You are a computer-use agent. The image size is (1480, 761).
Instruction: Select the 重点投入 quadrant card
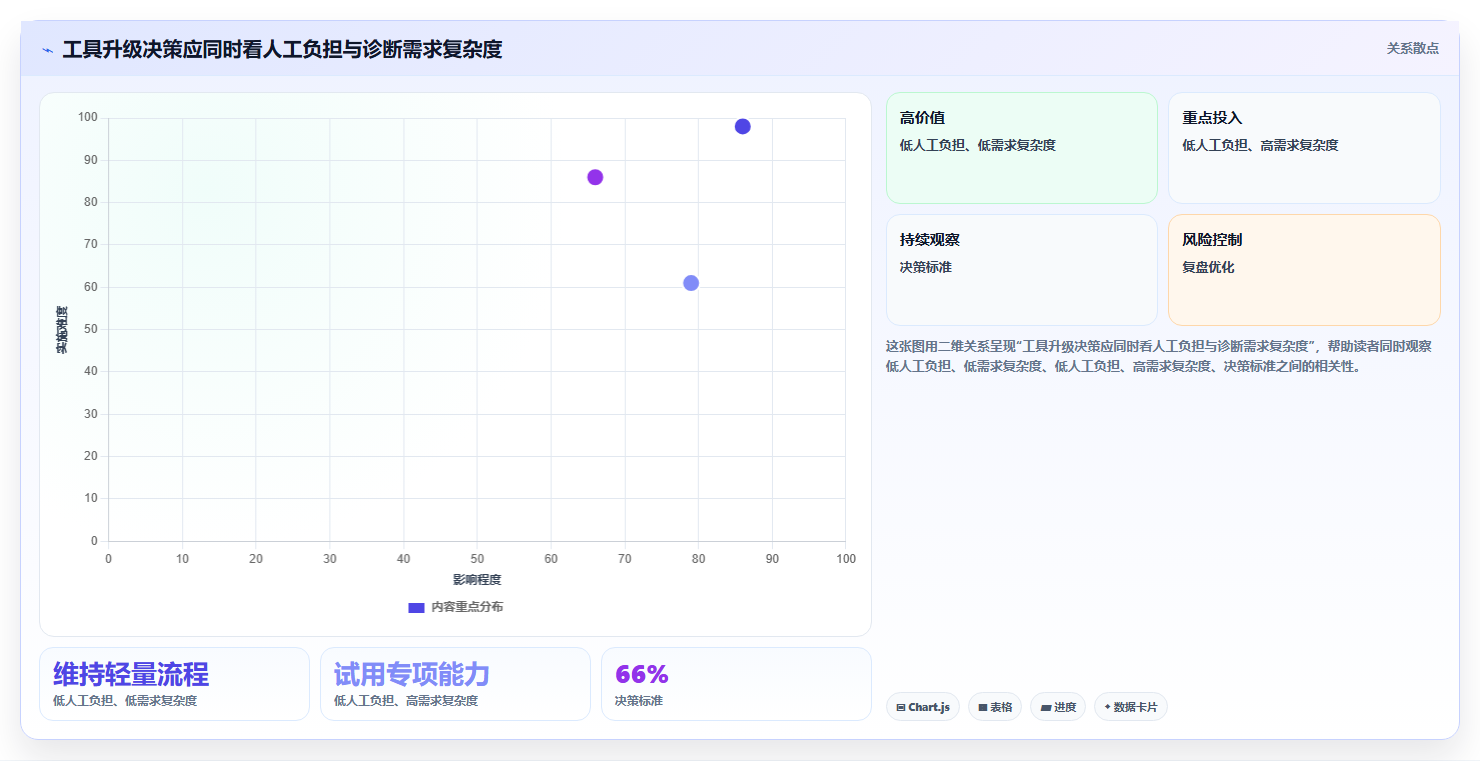(1304, 148)
